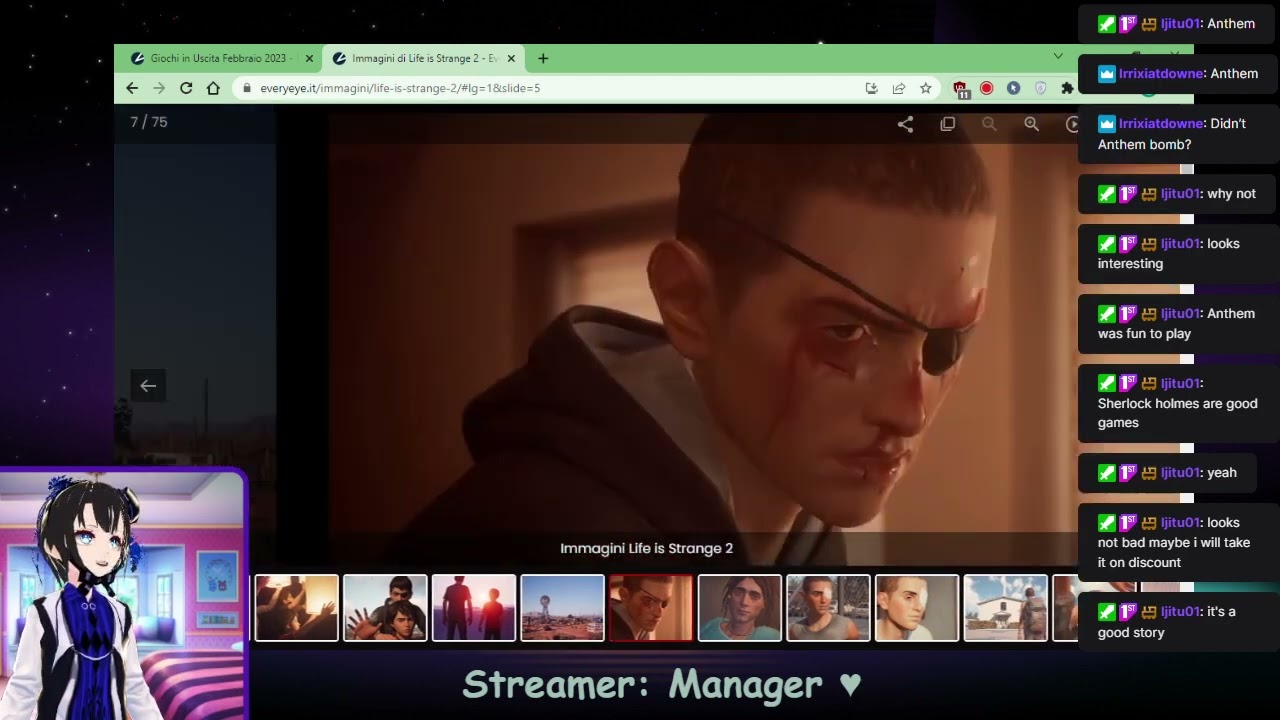The width and height of the screenshot is (1280, 720).
Task: Click ljitu01's 'take it on discount' message
Action: point(1178,542)
